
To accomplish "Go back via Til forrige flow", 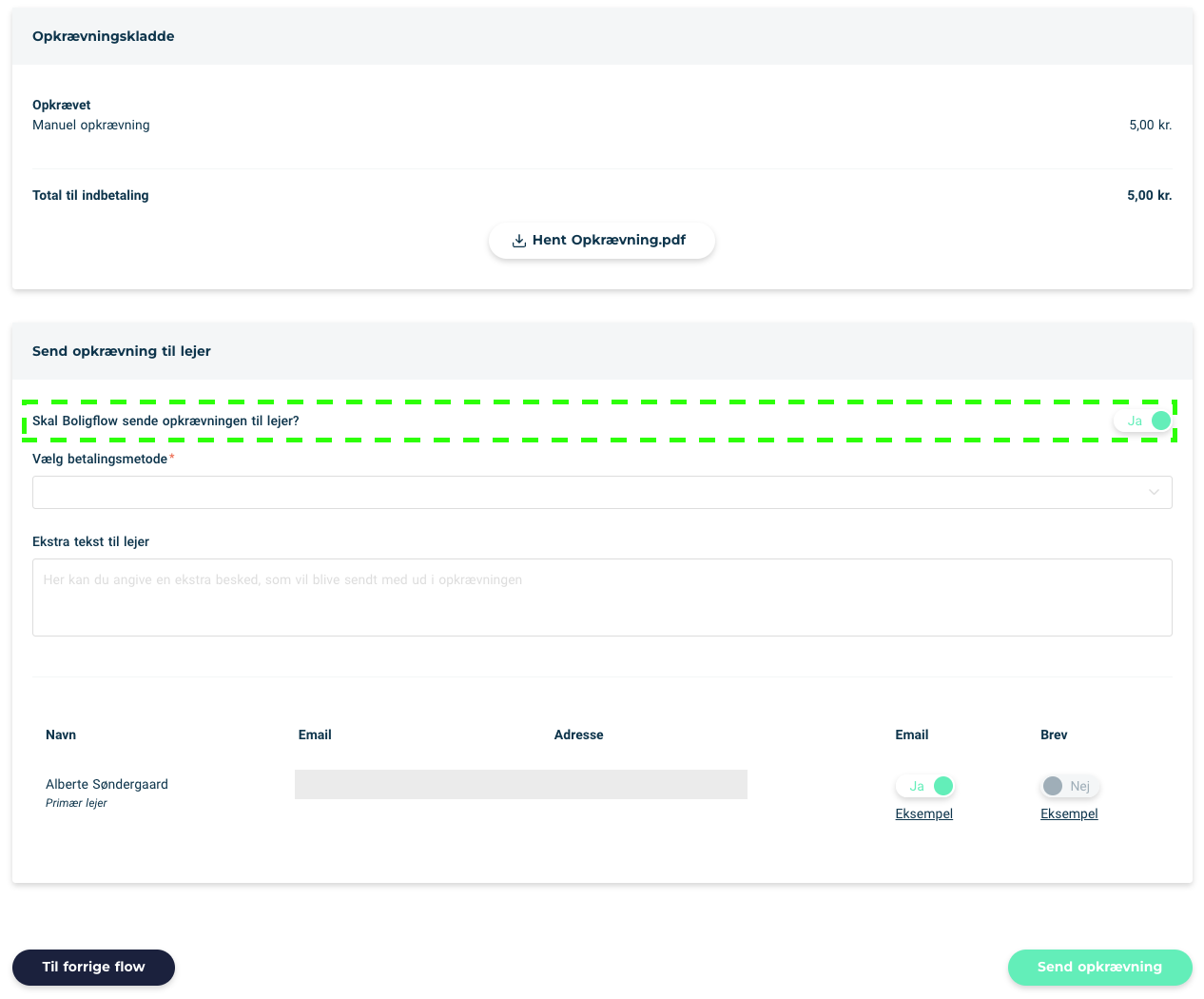I will [x=93, y=967].
